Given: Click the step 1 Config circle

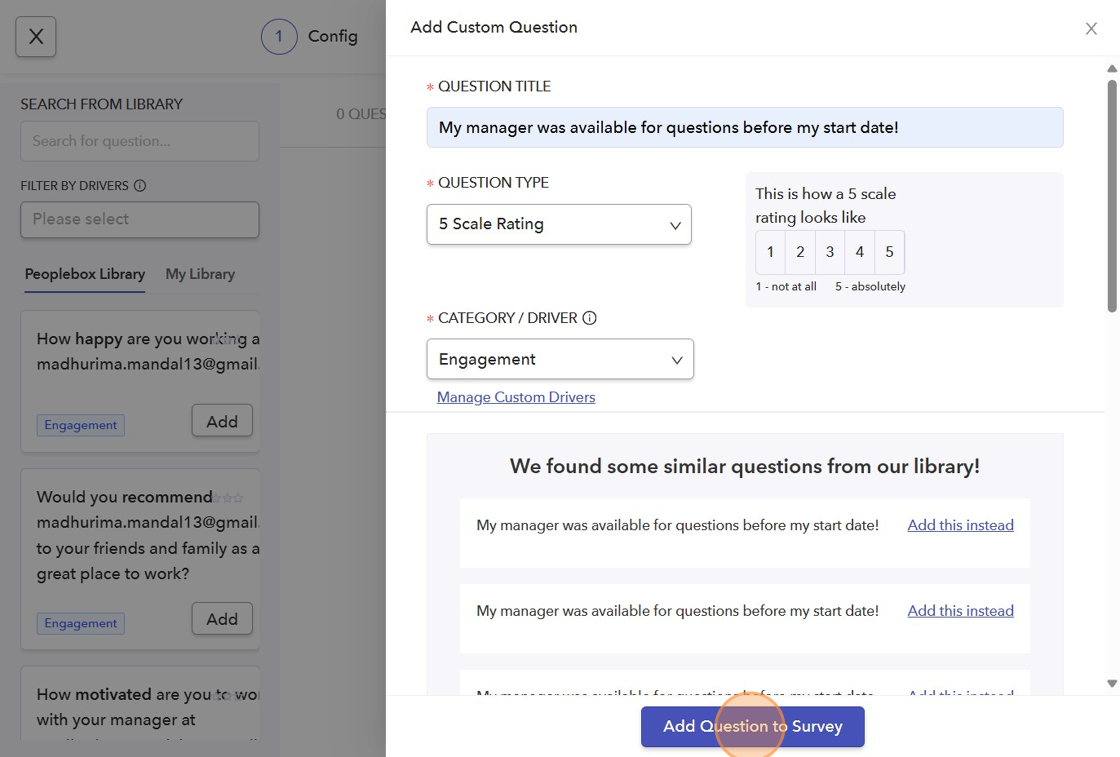Looking at the screenshot, I should coord(279,36).
